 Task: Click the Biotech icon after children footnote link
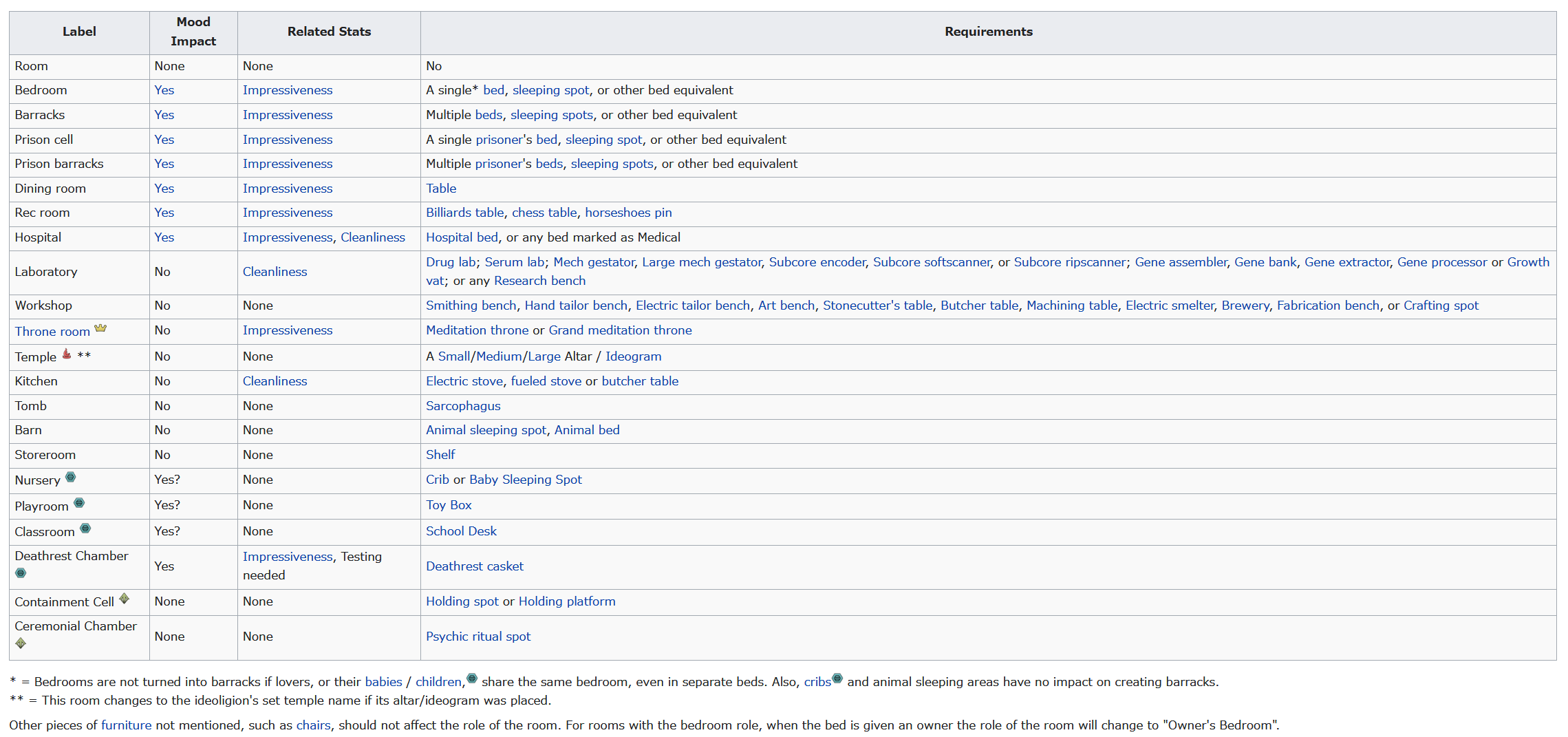472,679
